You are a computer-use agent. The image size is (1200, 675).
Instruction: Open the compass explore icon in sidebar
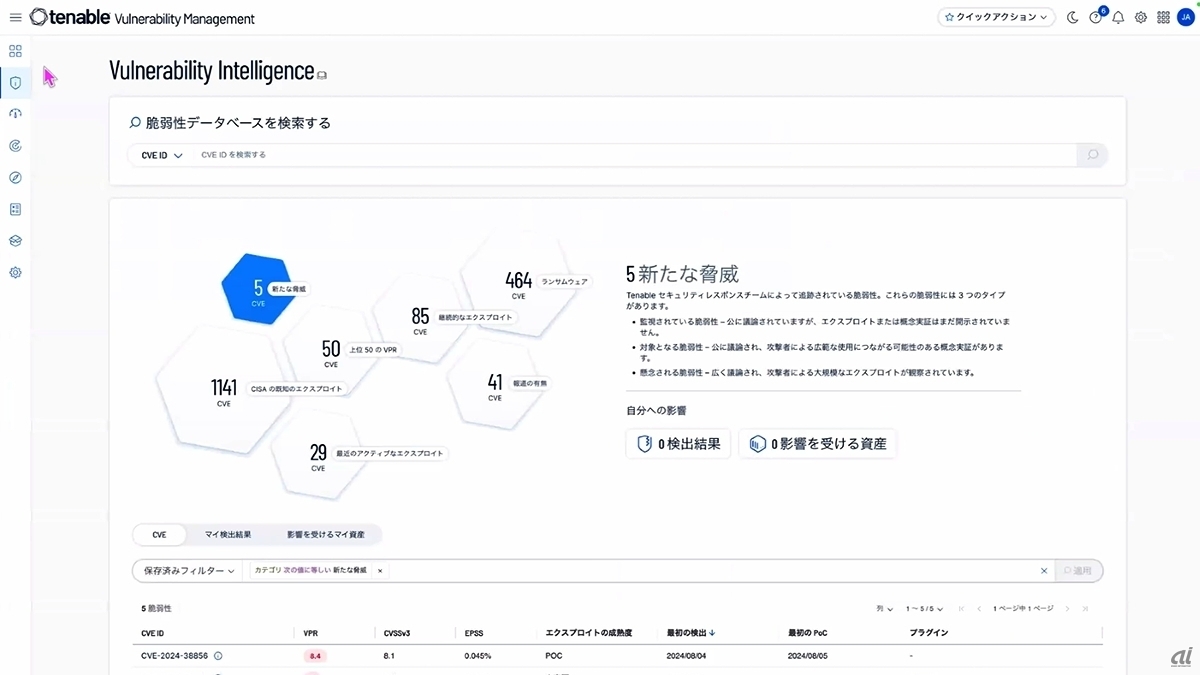(x=15, y=178)
